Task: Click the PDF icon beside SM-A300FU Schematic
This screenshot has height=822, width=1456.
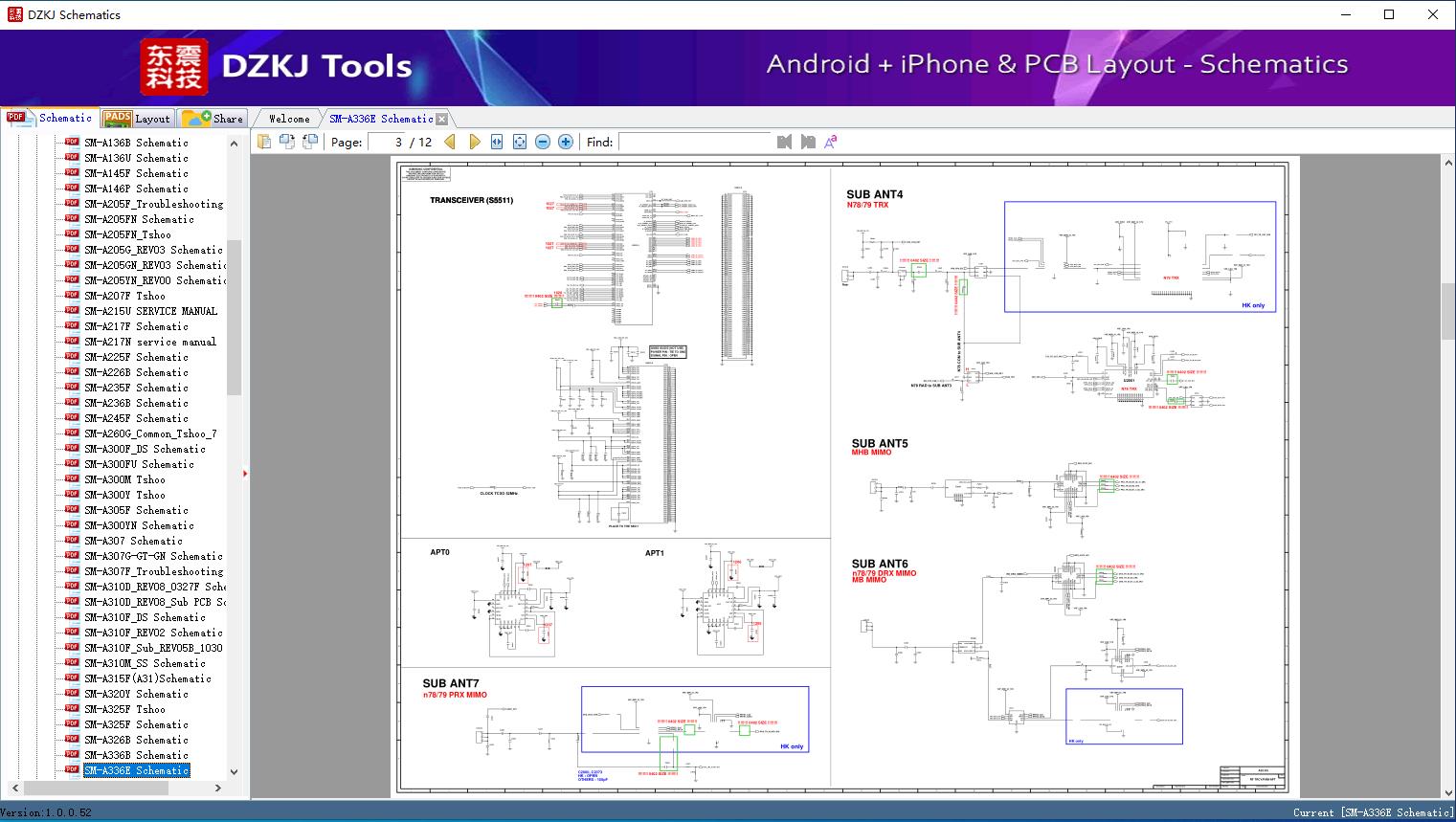Action: coord(72,463)
